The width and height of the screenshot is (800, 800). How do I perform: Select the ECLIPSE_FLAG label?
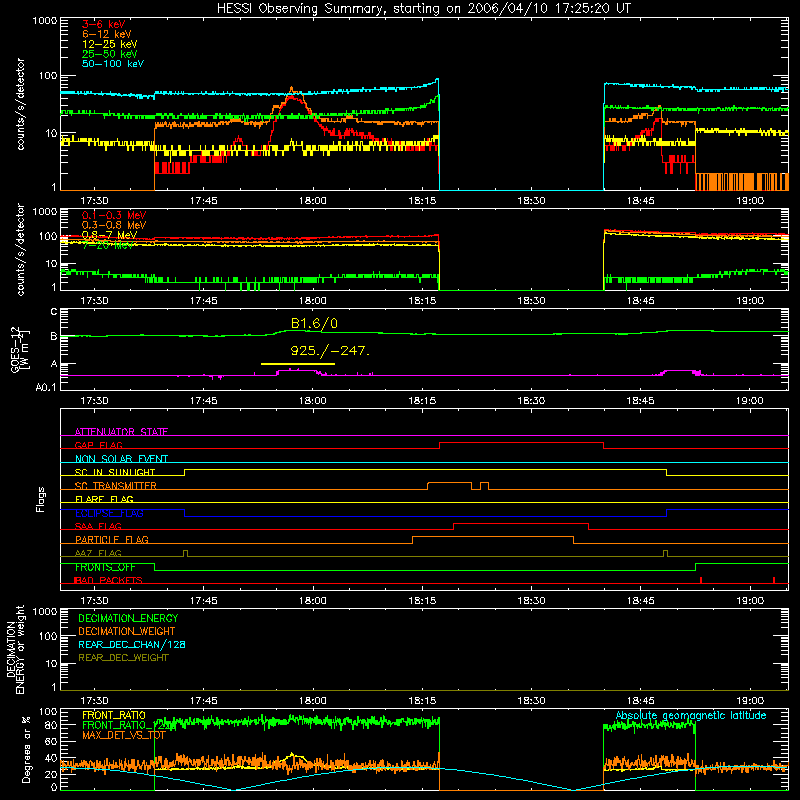(109, 513)
